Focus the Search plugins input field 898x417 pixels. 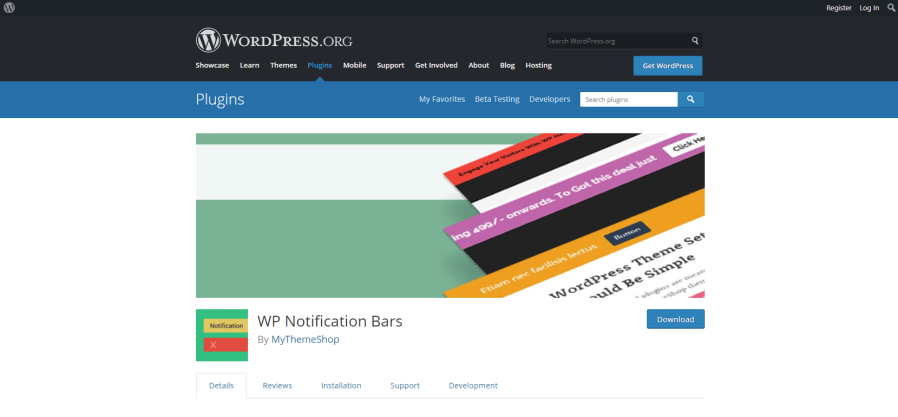(629, 99)
